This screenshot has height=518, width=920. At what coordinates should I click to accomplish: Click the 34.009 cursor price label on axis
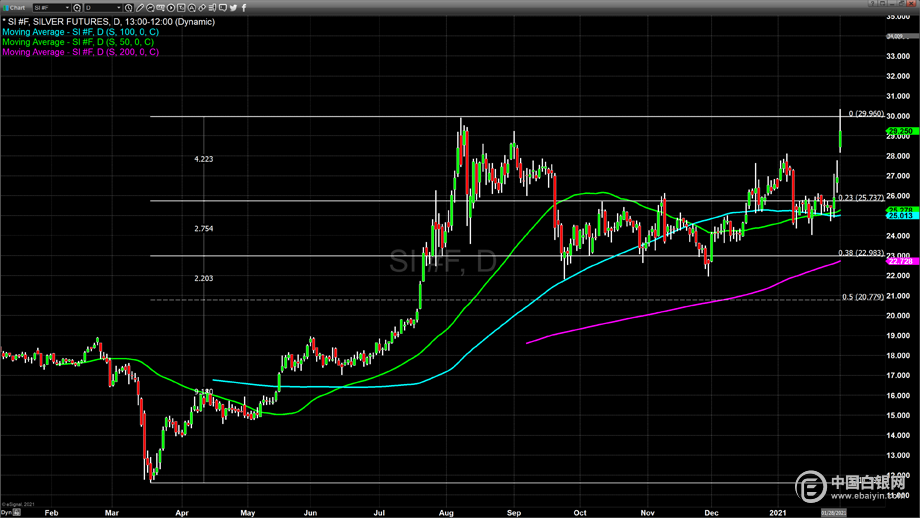902,36
